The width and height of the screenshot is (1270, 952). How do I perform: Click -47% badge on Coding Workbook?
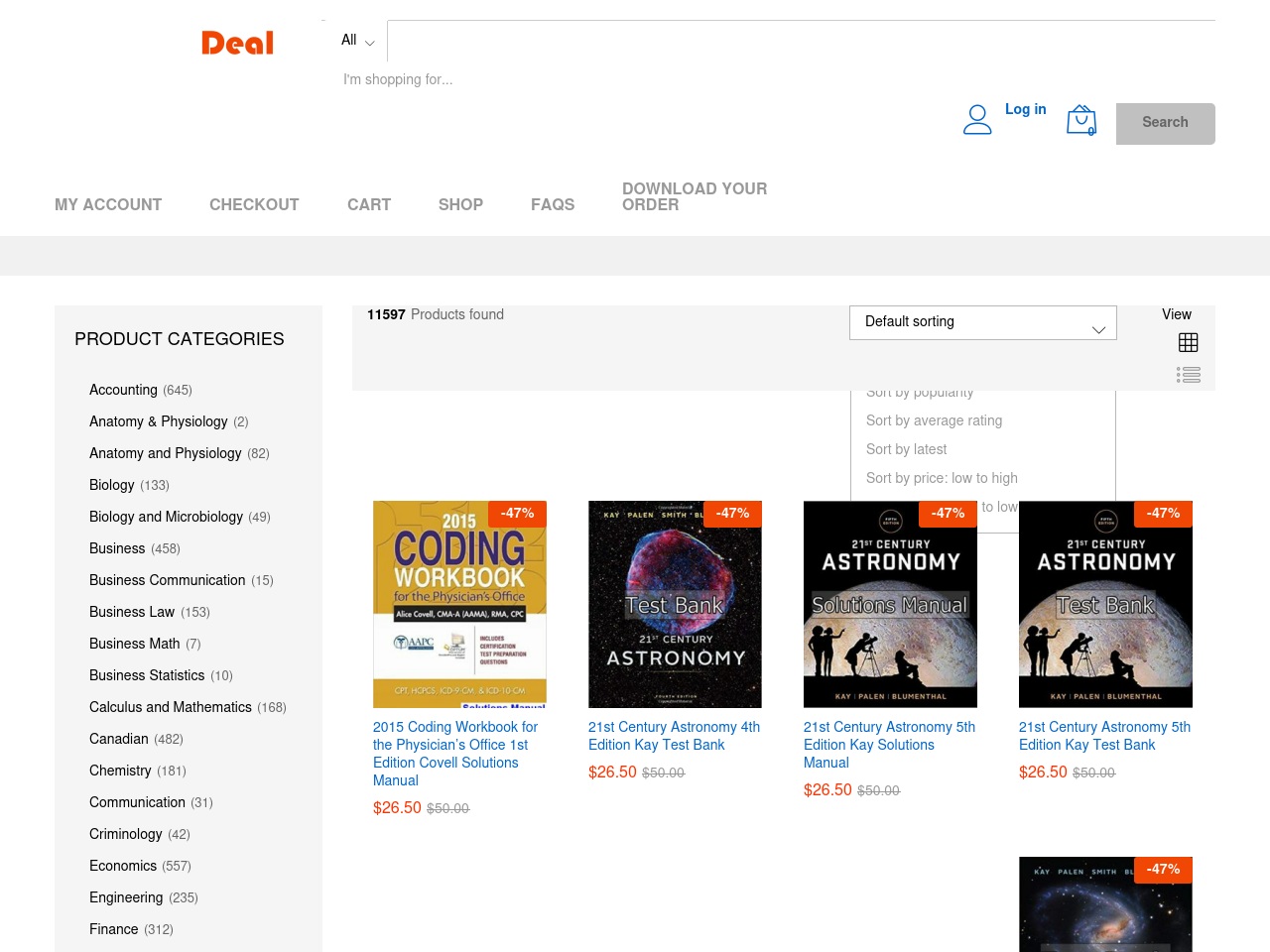(x=517, y=514)
